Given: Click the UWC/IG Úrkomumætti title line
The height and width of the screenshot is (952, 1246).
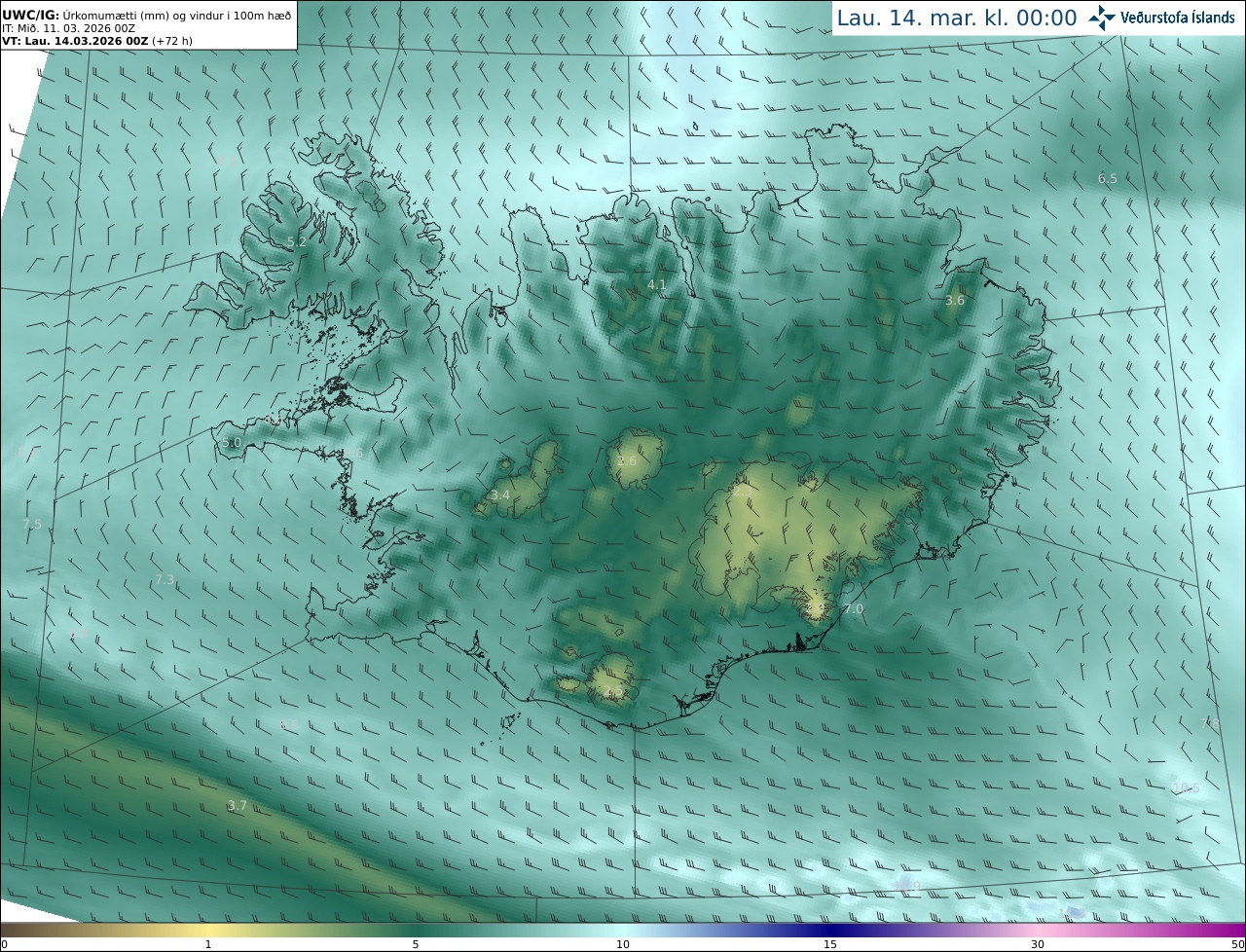Looking at the screenshot, I should coord(147,15).
